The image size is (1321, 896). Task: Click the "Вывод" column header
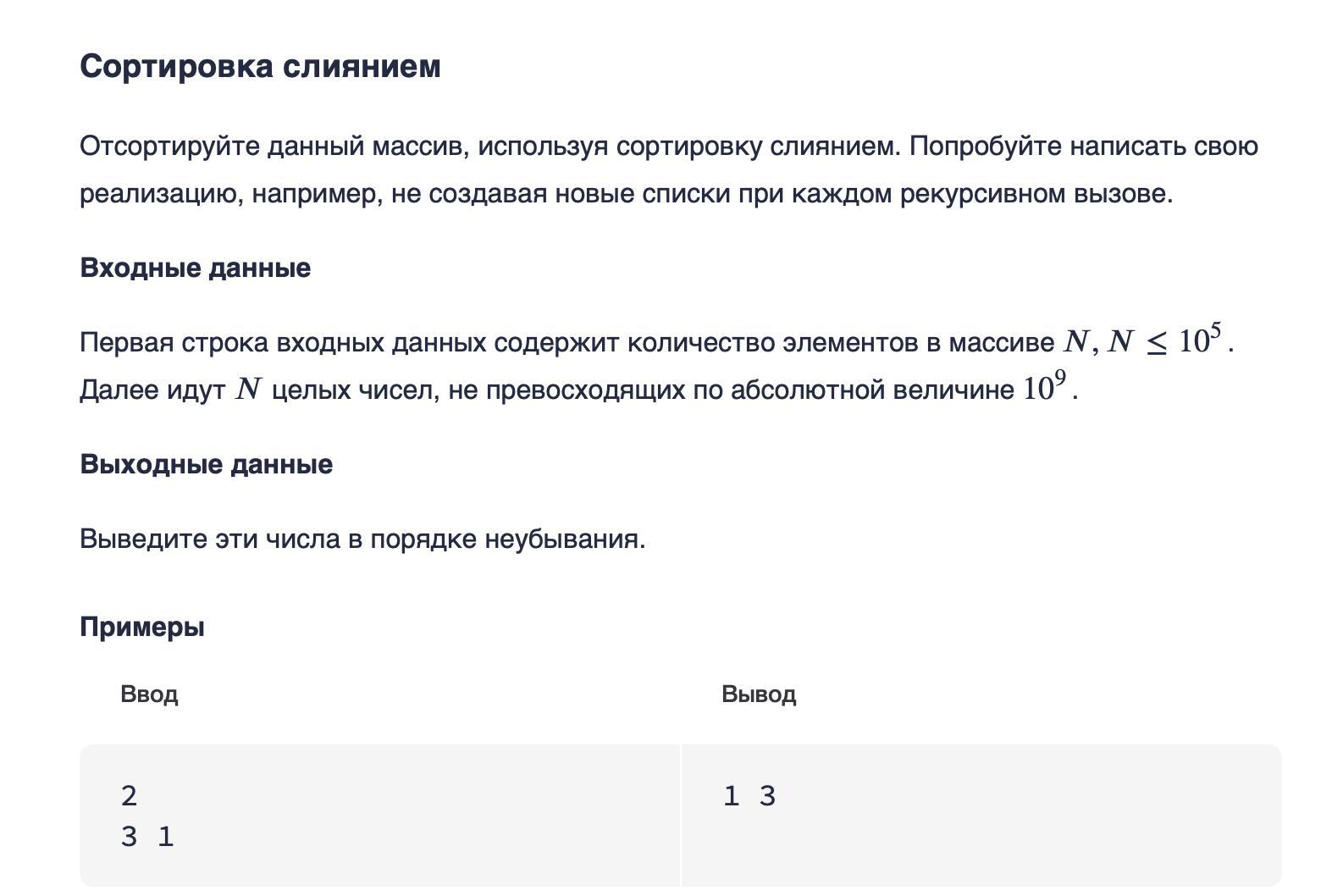pos(759,694)
